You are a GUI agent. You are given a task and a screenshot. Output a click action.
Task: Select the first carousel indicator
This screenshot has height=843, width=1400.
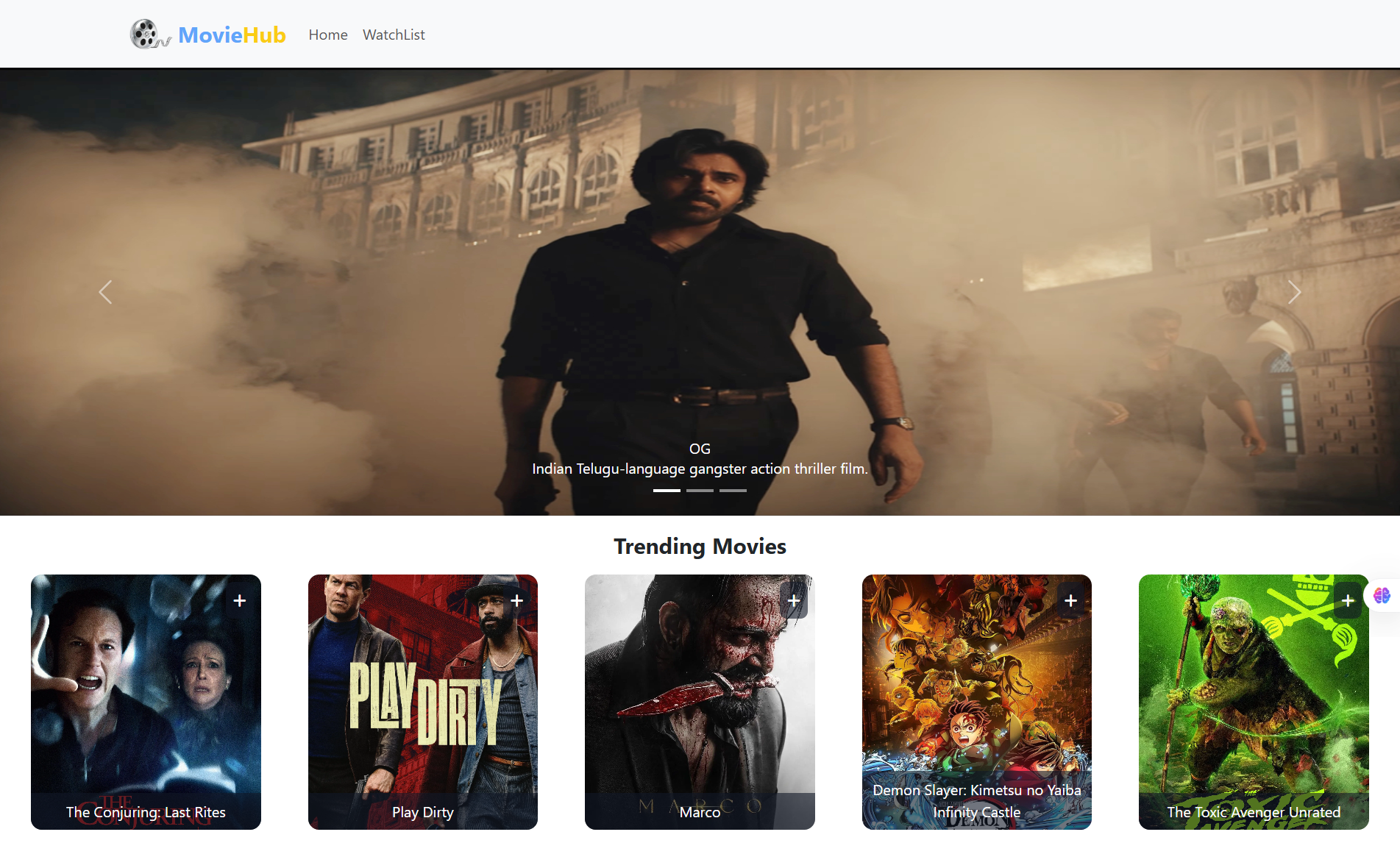(667, 490)
